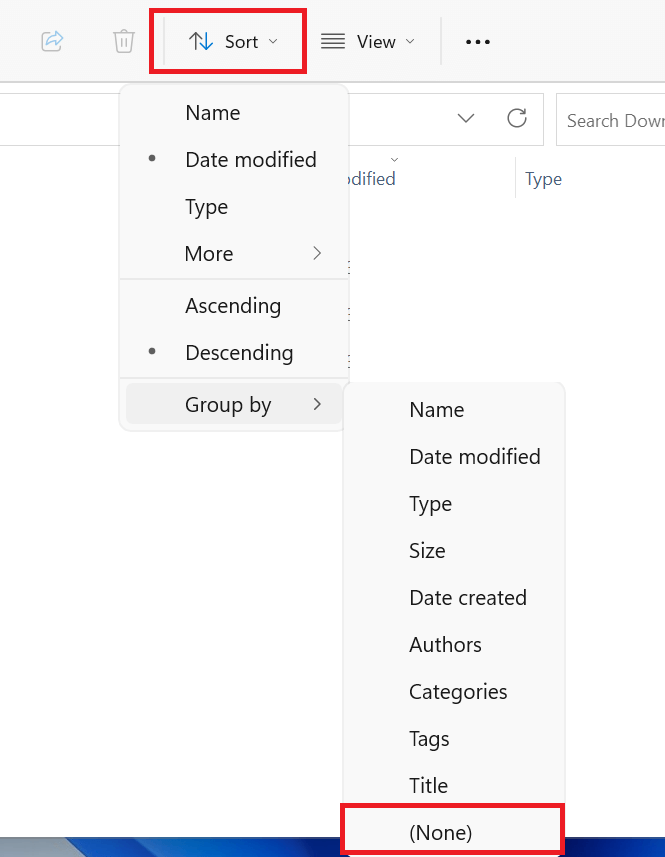Click the Share icon in the toolbar
Image resolution: width=665 pixels, height=857 pixels.
coord(50,41)
